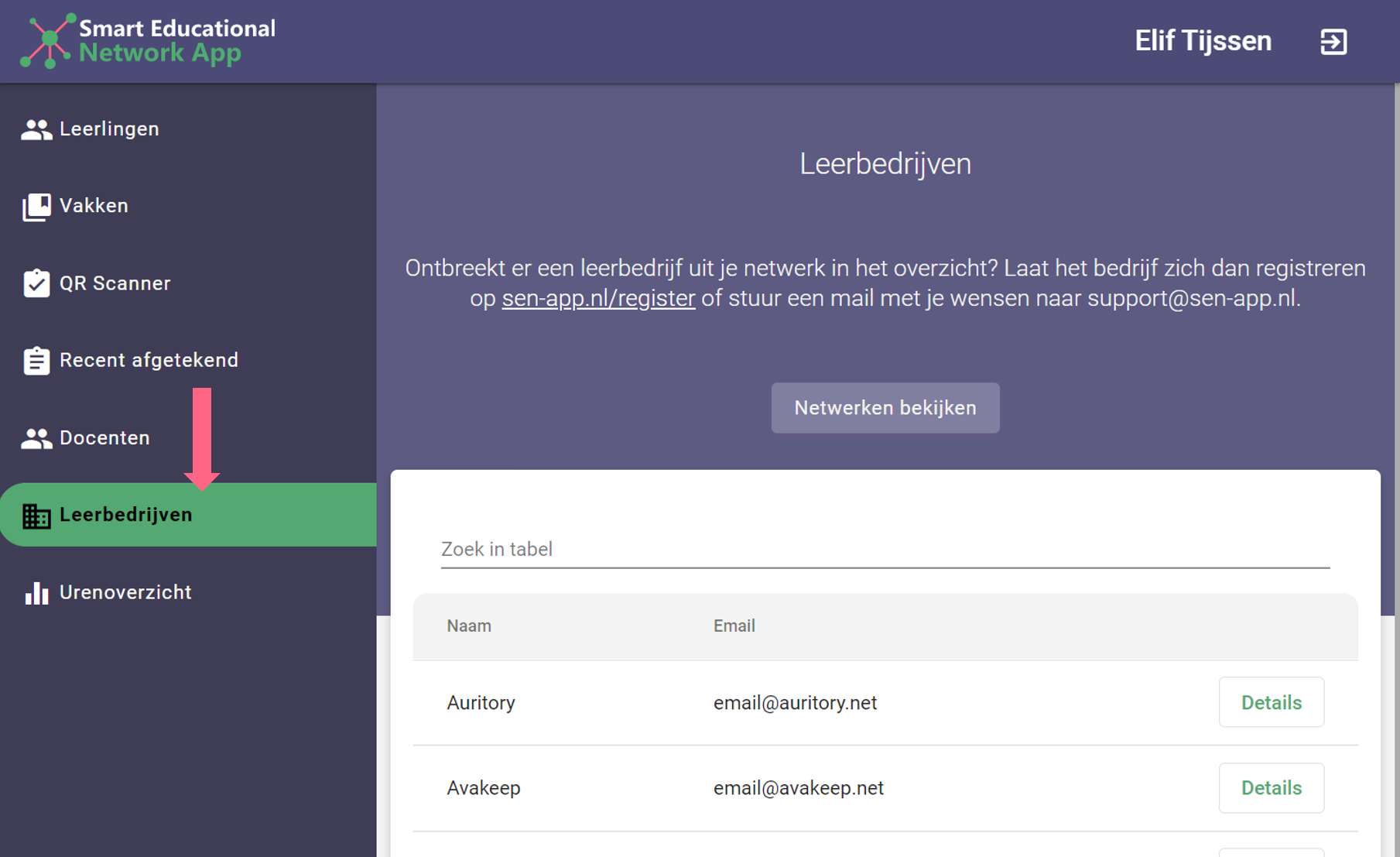Screen dimensions: 1400x857
Task: Click the Vakken books icon
Action: tap(36, 207)
